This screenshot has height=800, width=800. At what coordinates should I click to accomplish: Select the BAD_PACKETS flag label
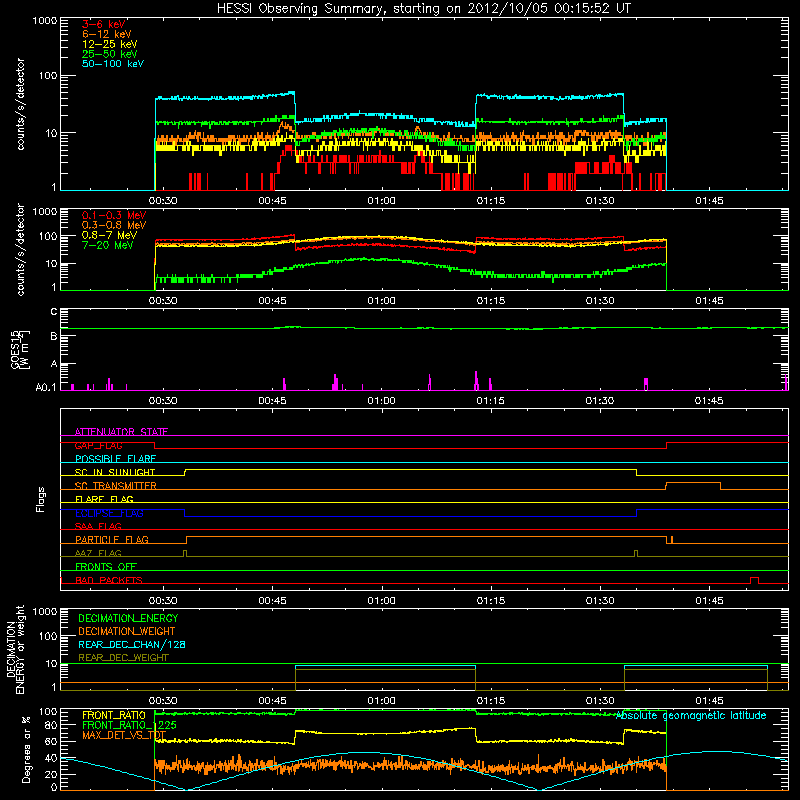coord(109,580)
